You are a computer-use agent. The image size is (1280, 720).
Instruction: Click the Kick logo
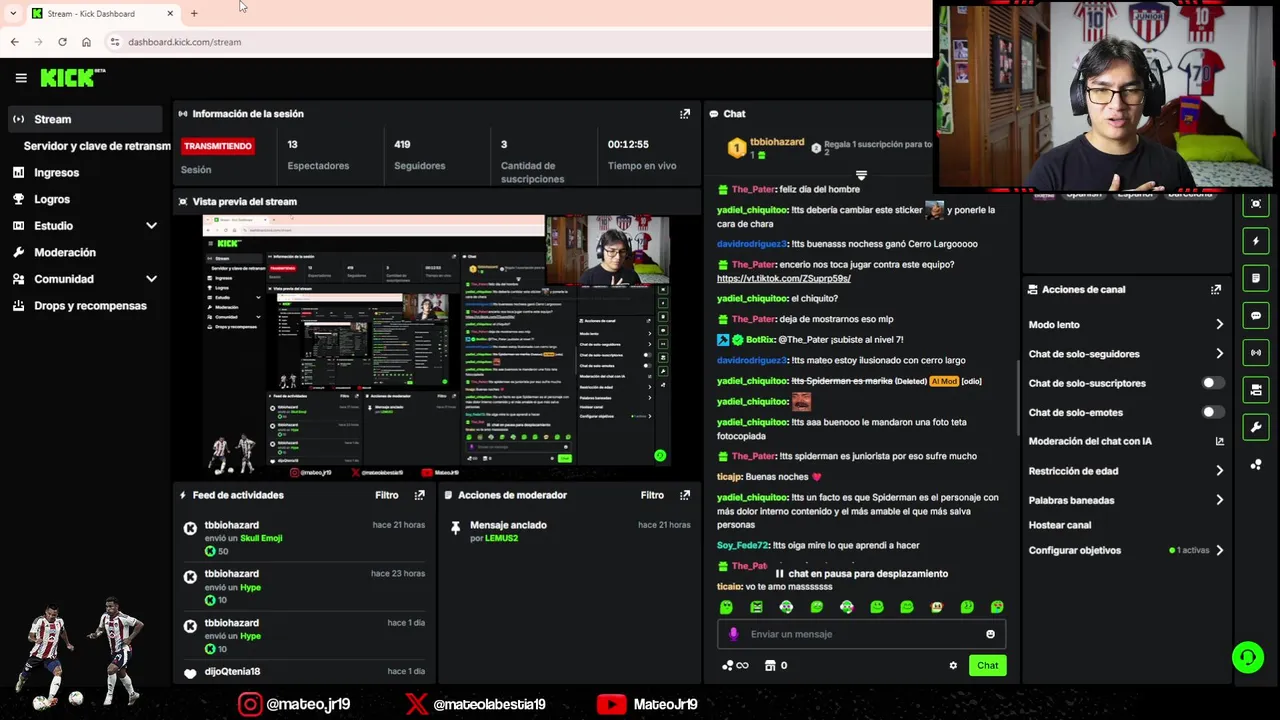coord(72,78)
